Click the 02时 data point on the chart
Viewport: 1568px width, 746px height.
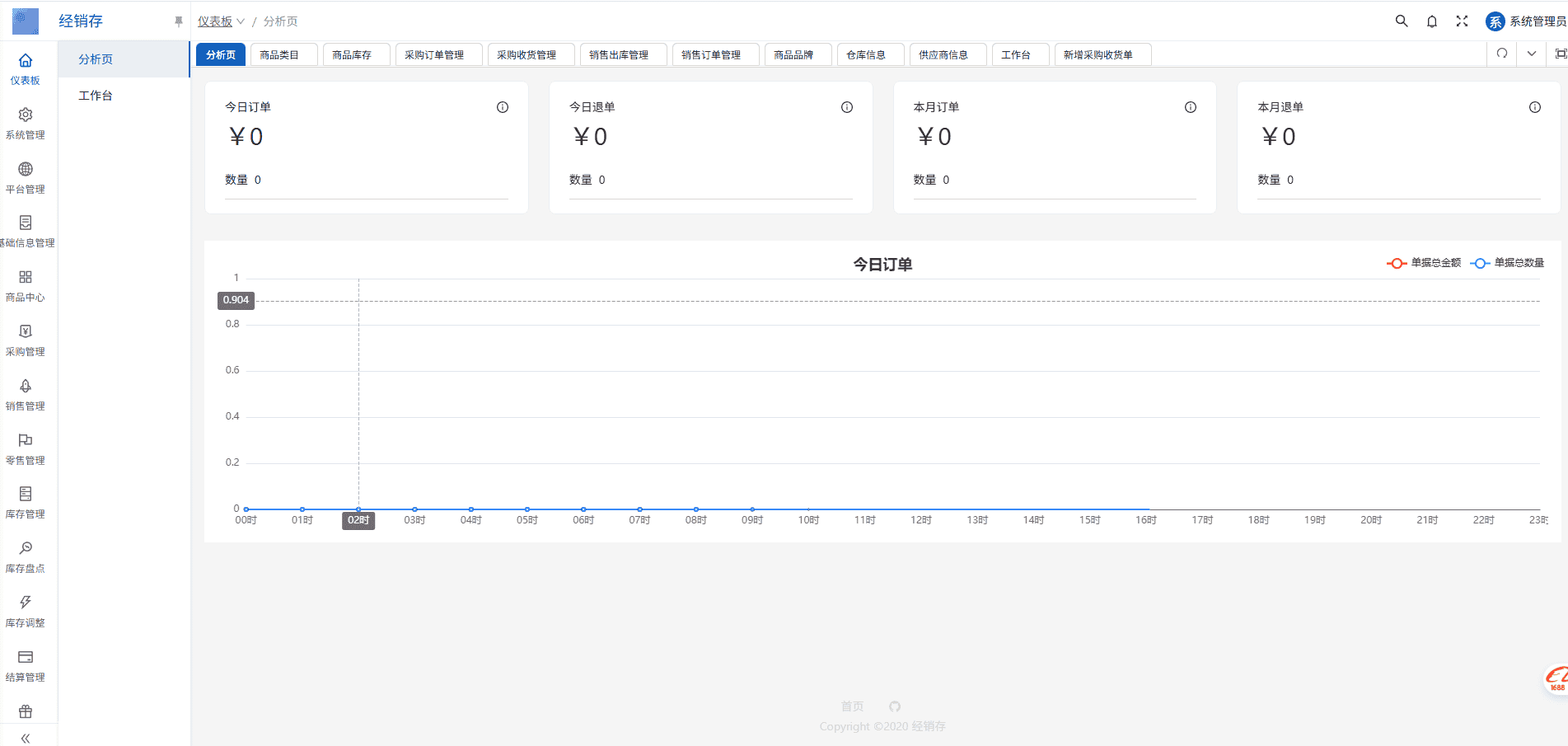(x=358, y=509)
